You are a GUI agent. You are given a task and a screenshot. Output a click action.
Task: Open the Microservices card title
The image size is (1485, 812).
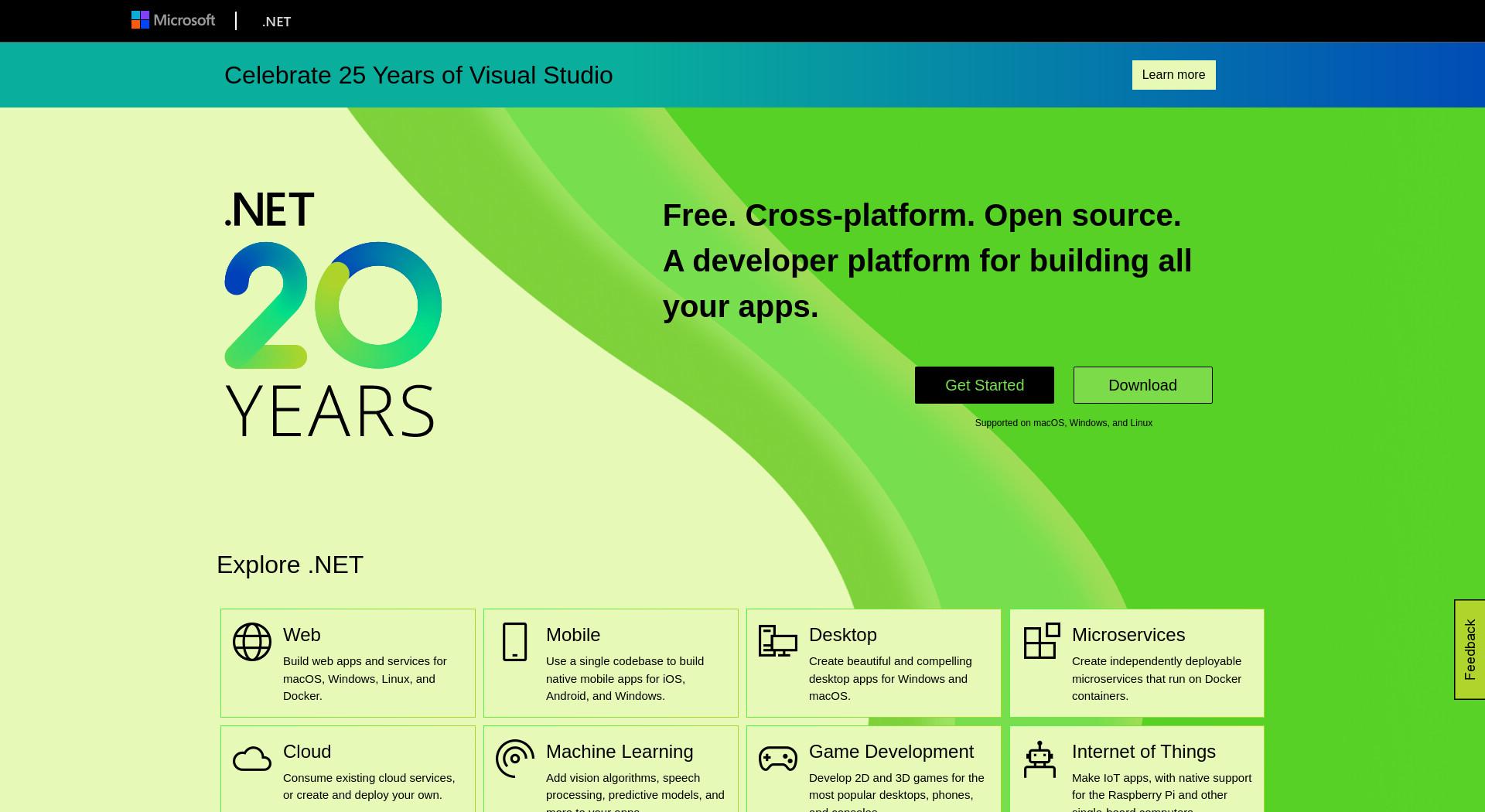(1128, 635)
